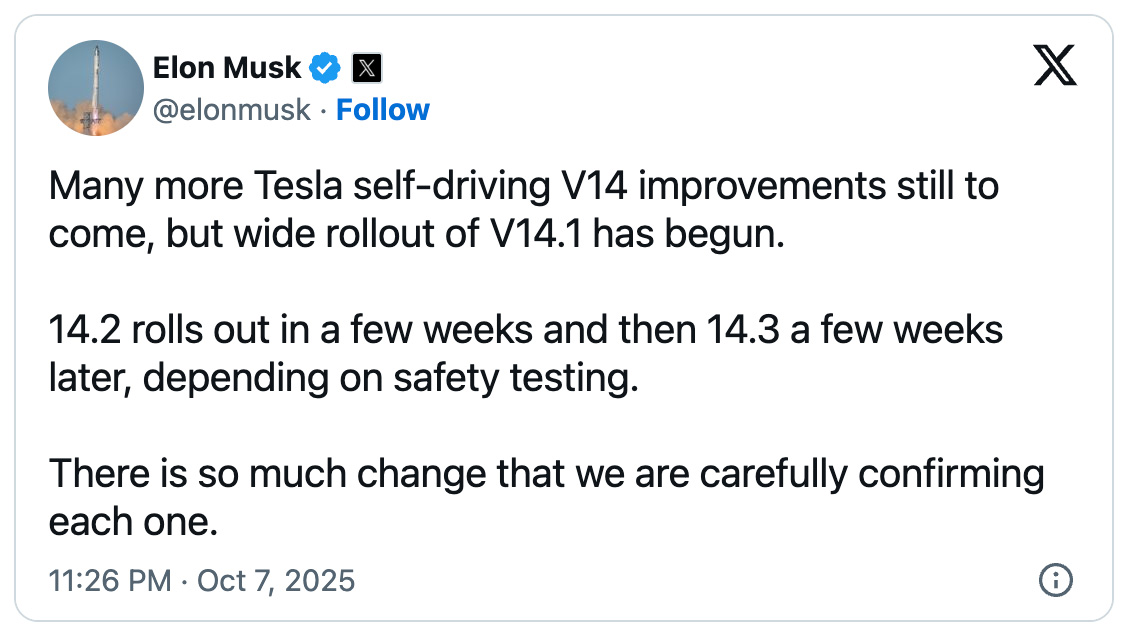Screen dimensions: 1128x636
Task: Open the Elon Musk display name link
Action: (226, 67)
